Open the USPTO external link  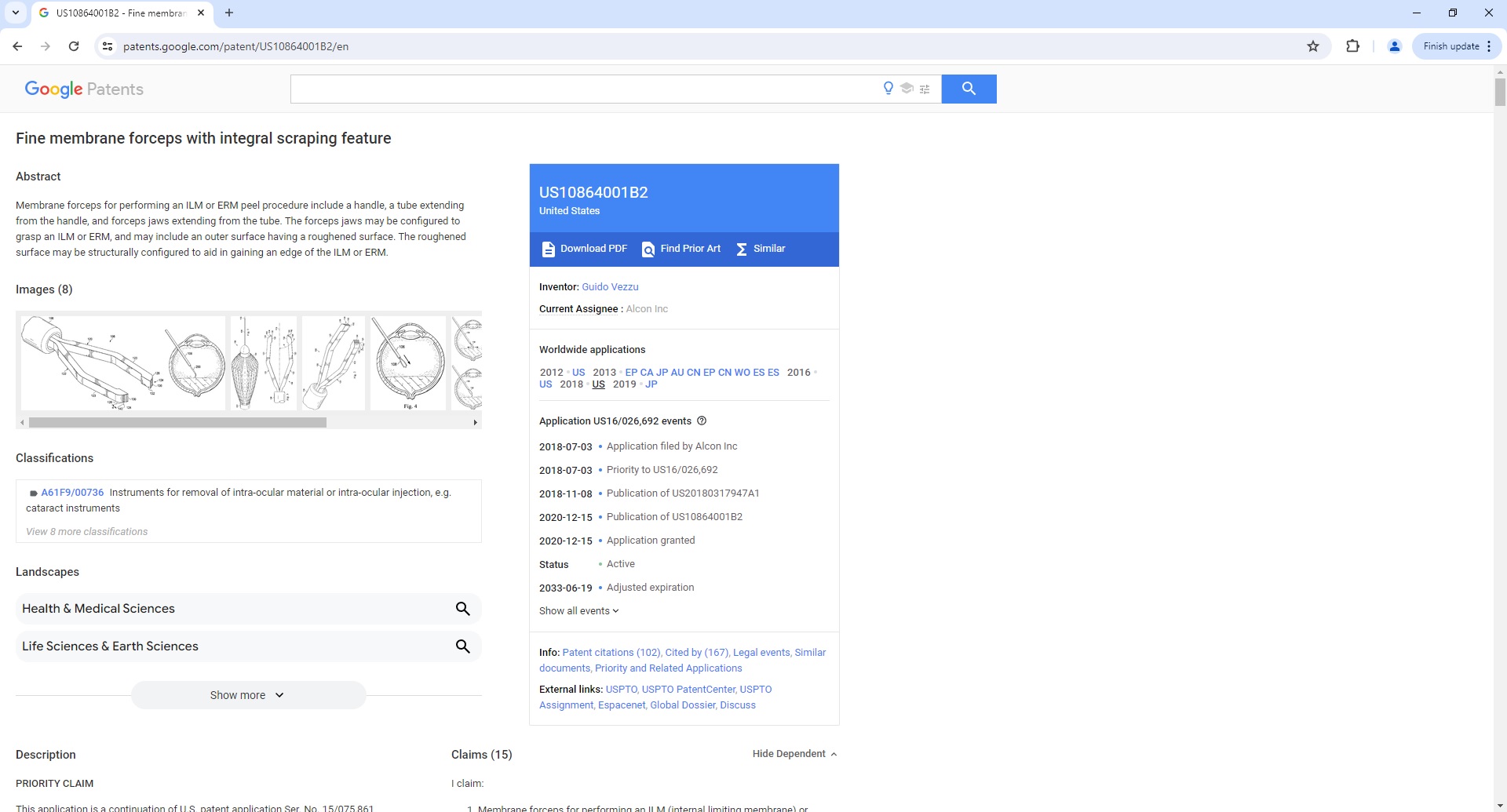pos(621,689)
